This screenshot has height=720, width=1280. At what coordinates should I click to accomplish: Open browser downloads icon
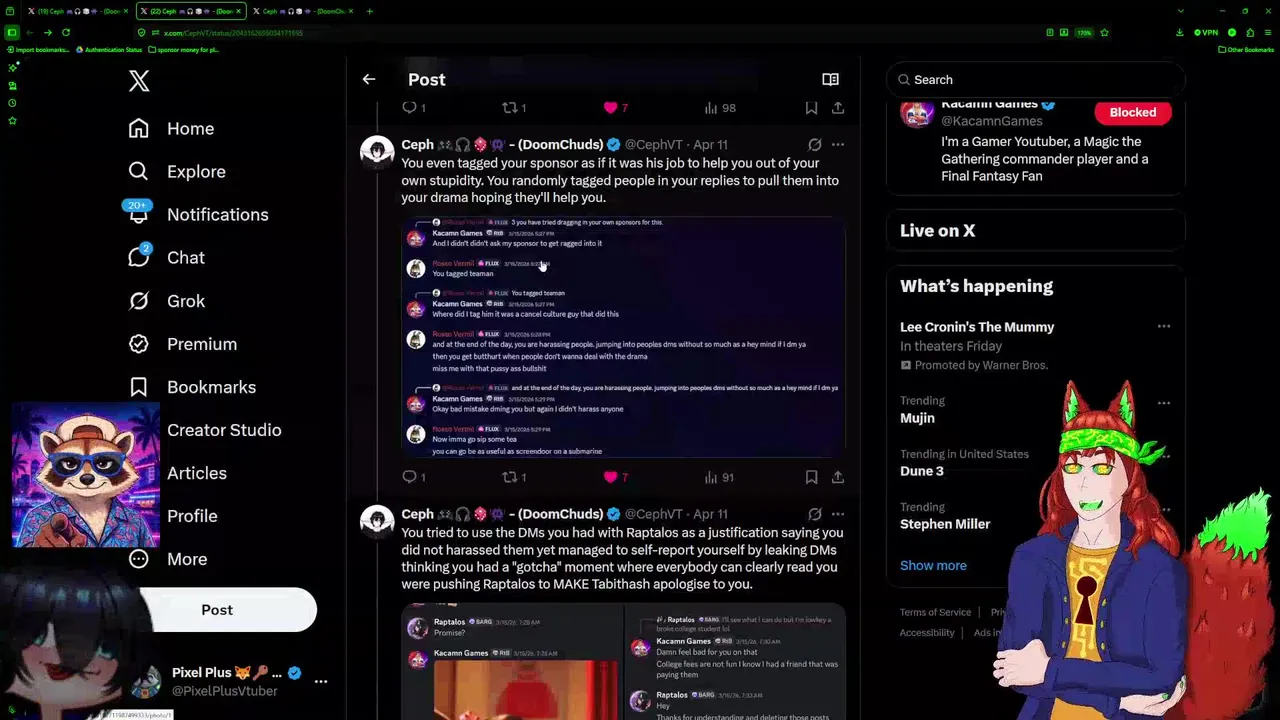[x=1181, y=32]
